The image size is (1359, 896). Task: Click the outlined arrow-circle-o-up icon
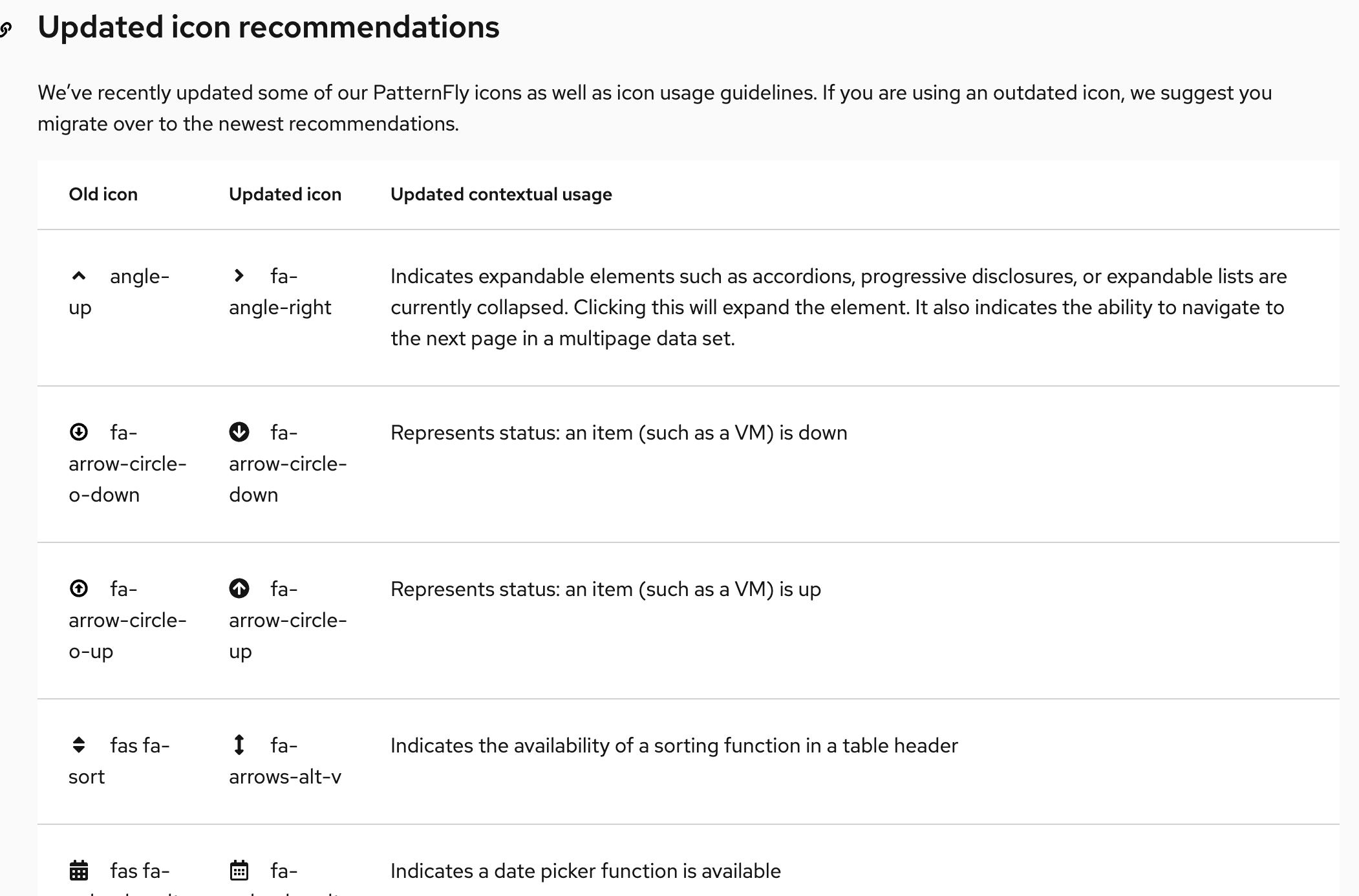tap(79, 588)
